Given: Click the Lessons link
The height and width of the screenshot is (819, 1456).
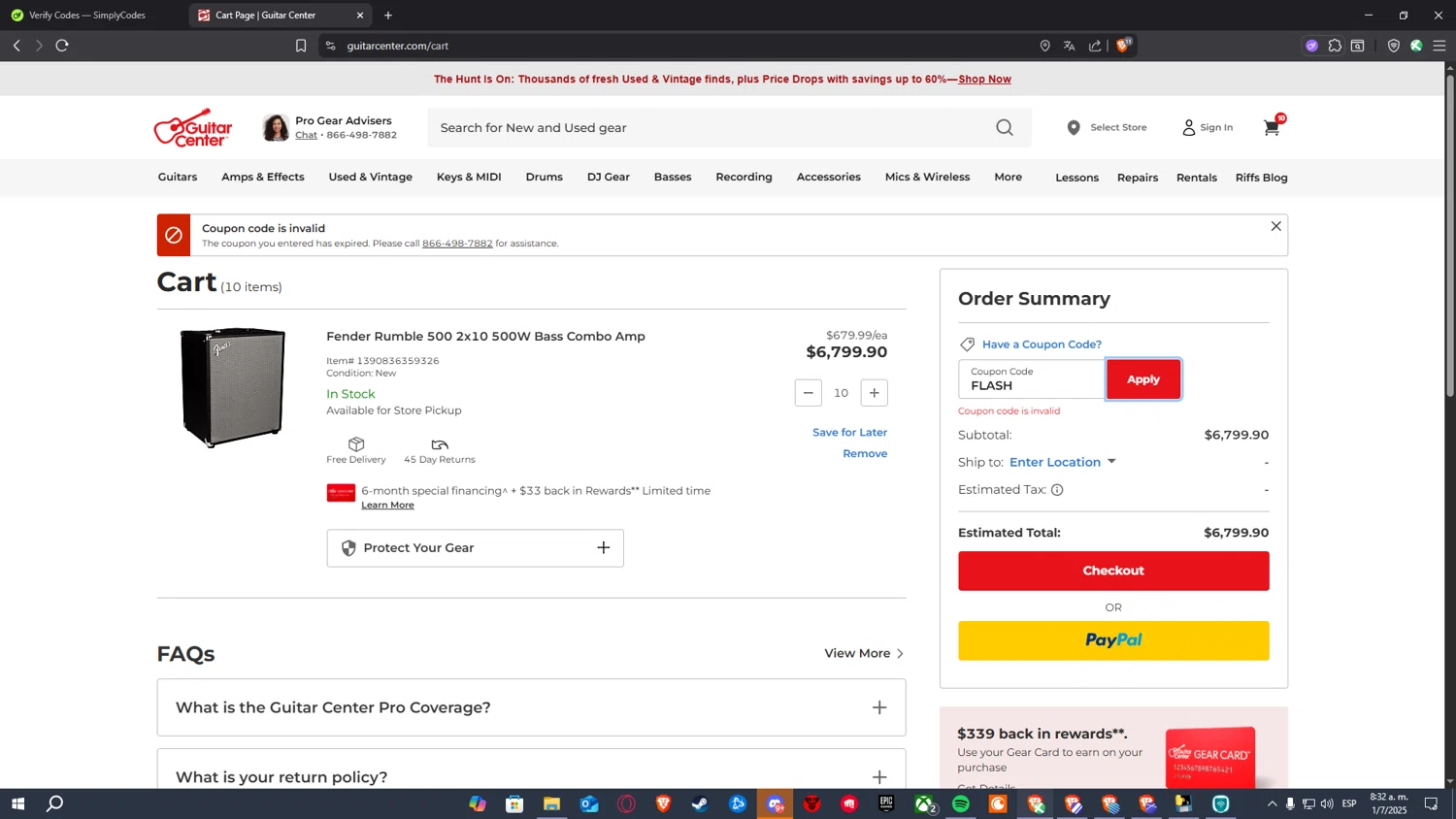Looking at the screenshot, I should point(1077,178).
